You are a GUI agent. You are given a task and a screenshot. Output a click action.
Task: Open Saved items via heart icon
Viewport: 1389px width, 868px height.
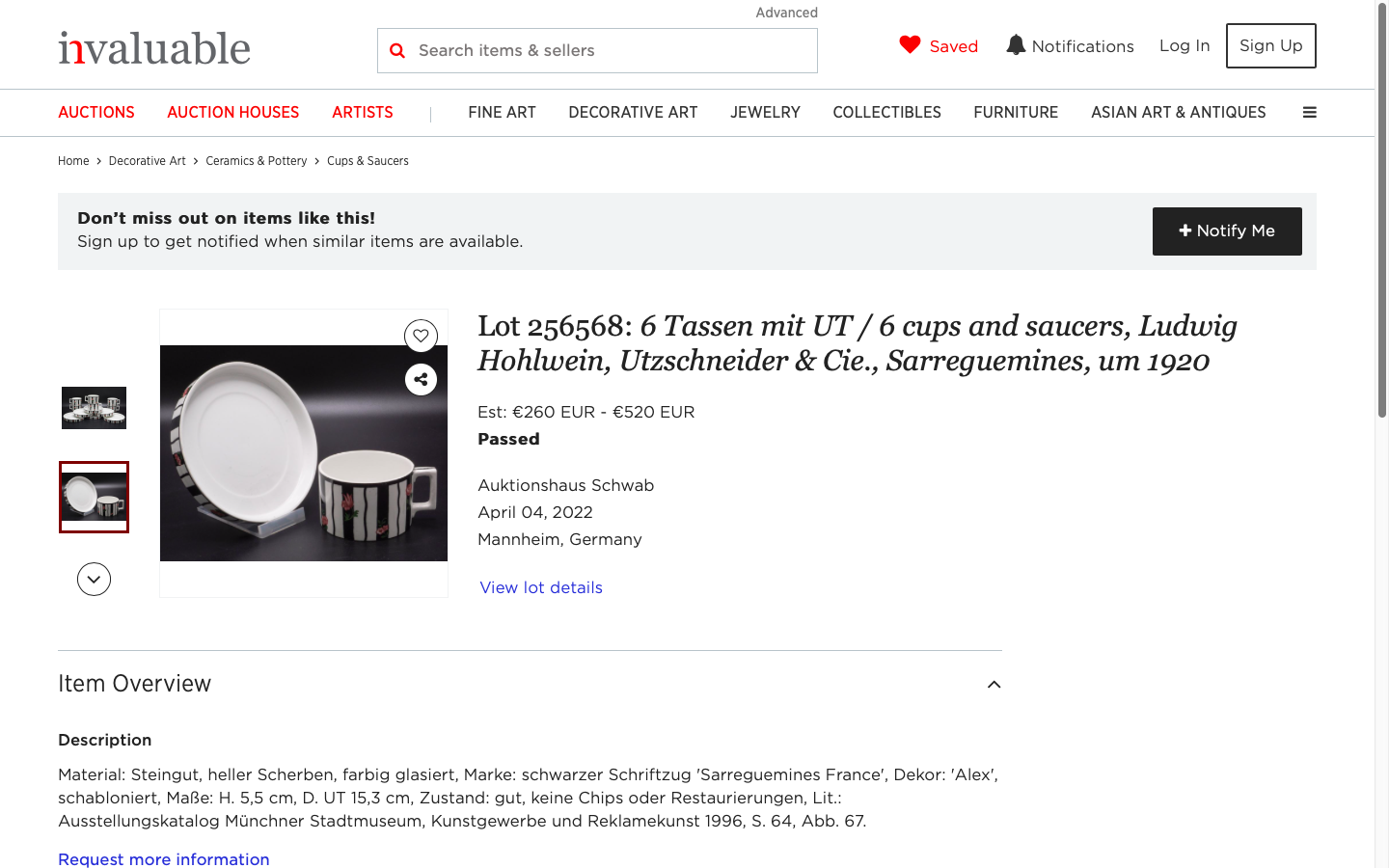pos(910,45)
